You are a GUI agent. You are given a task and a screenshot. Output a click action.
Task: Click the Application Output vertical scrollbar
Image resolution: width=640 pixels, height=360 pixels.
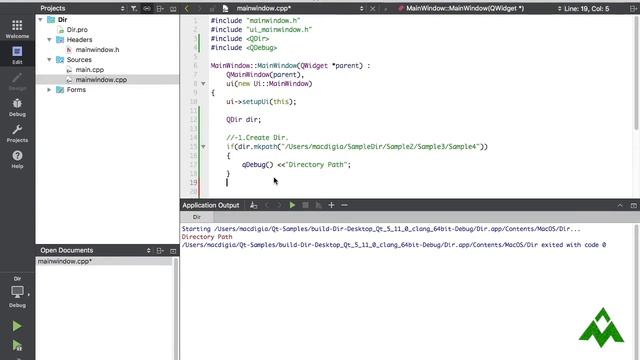tap(636, 291)
